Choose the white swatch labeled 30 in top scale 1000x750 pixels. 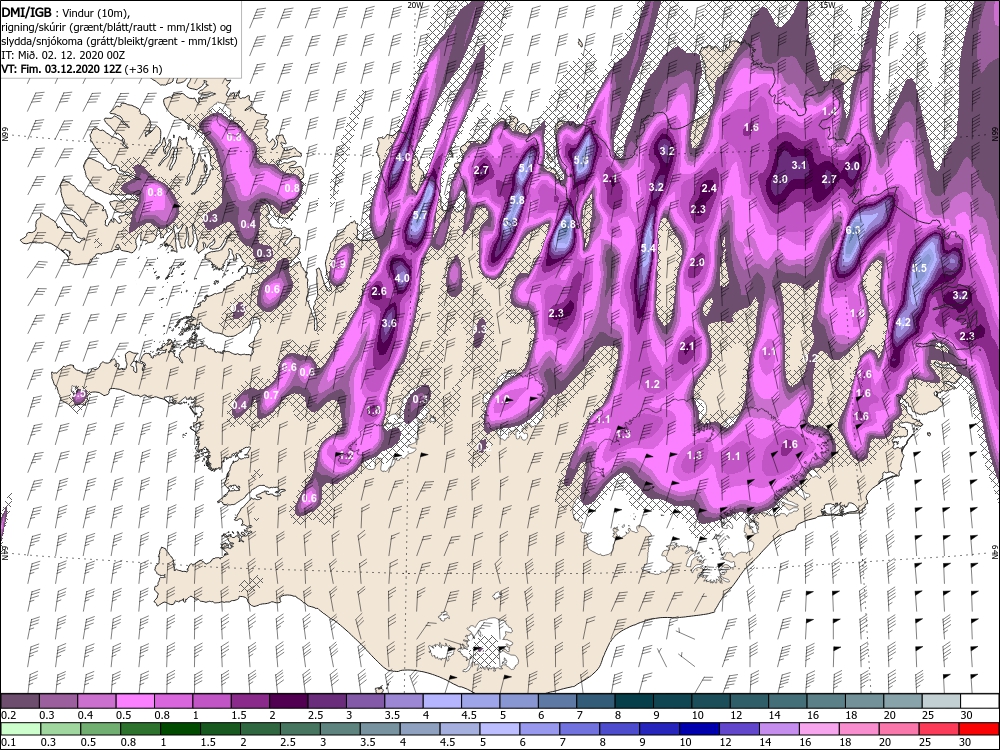coord(980,702)
